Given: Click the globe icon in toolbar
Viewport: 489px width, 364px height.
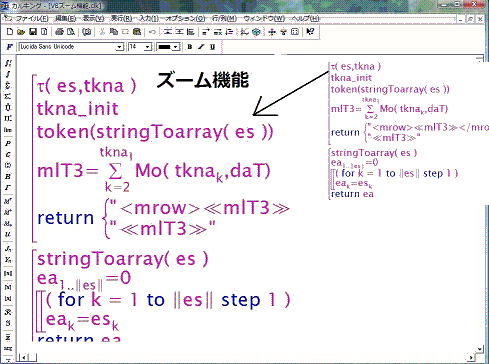Looking at the screenshot, I should tap(256, 32).
